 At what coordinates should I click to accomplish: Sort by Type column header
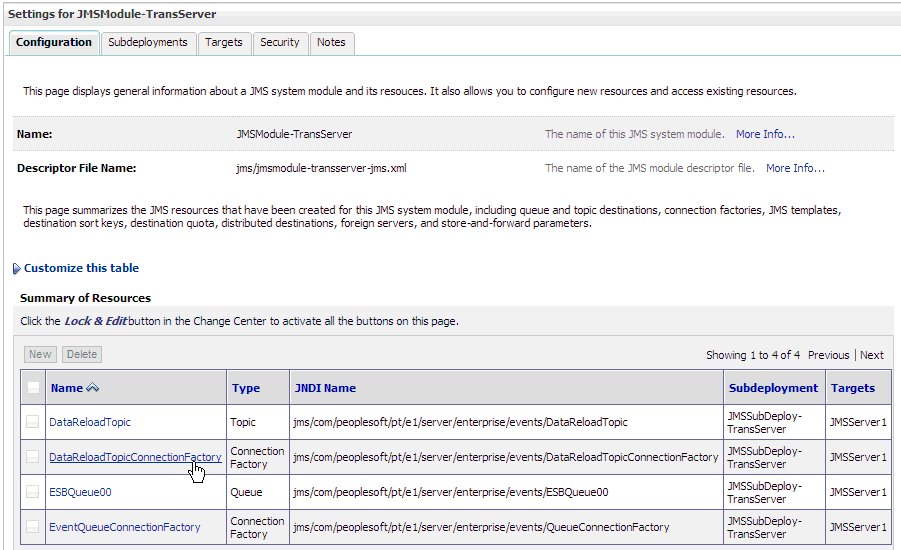click(x=246, y=388)
